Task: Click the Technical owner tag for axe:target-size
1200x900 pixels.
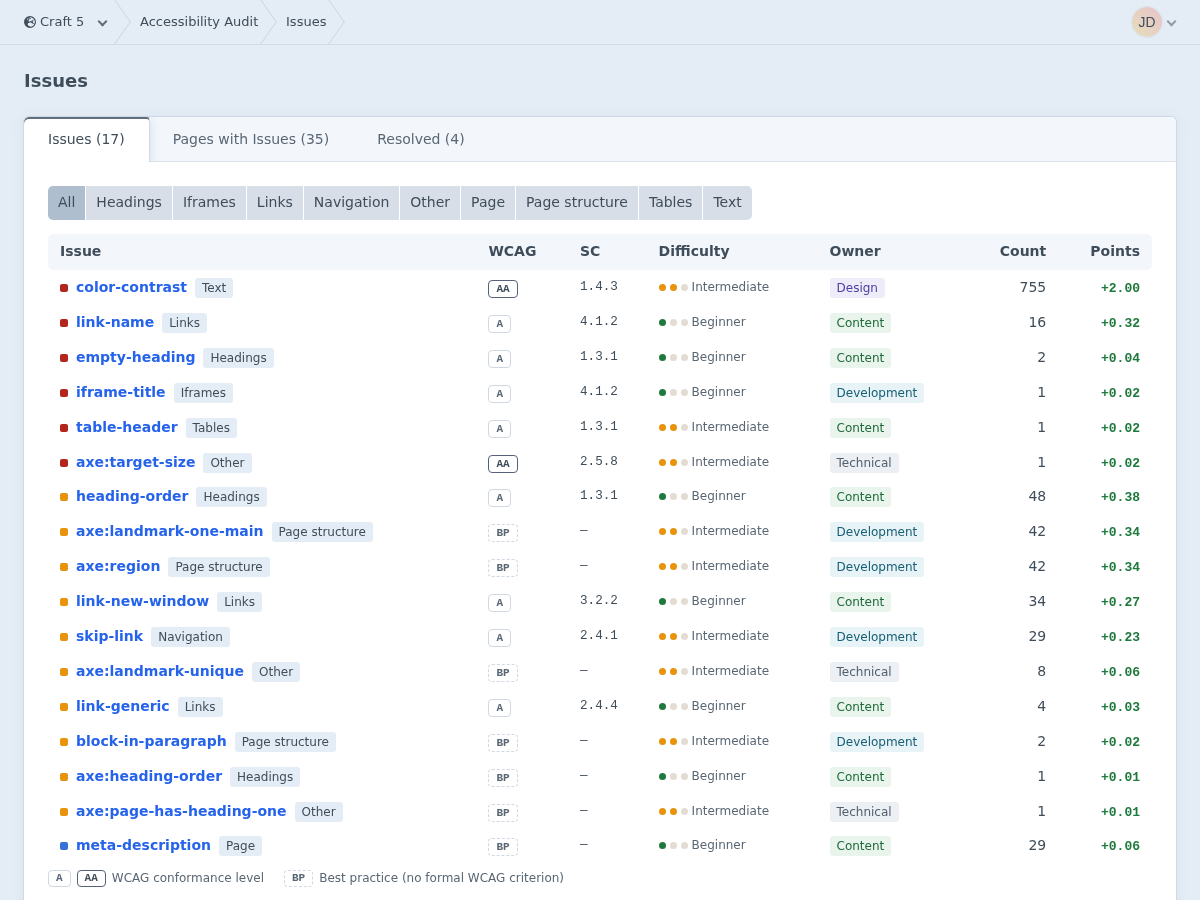Action: pos(864,463)
